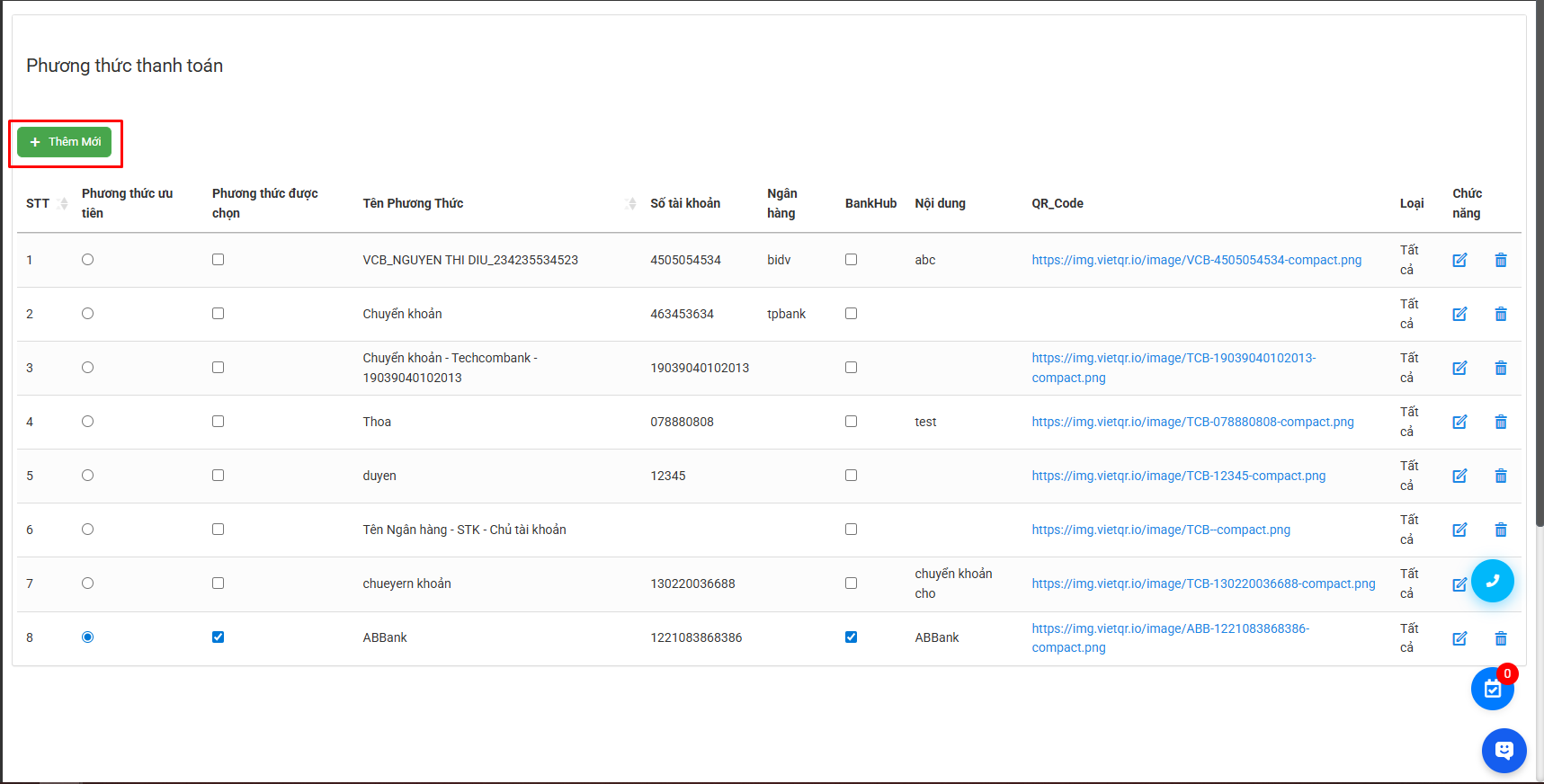Click the edit icon for VCB_NGUYEN THI DIU row

(x=1459, y=260)
